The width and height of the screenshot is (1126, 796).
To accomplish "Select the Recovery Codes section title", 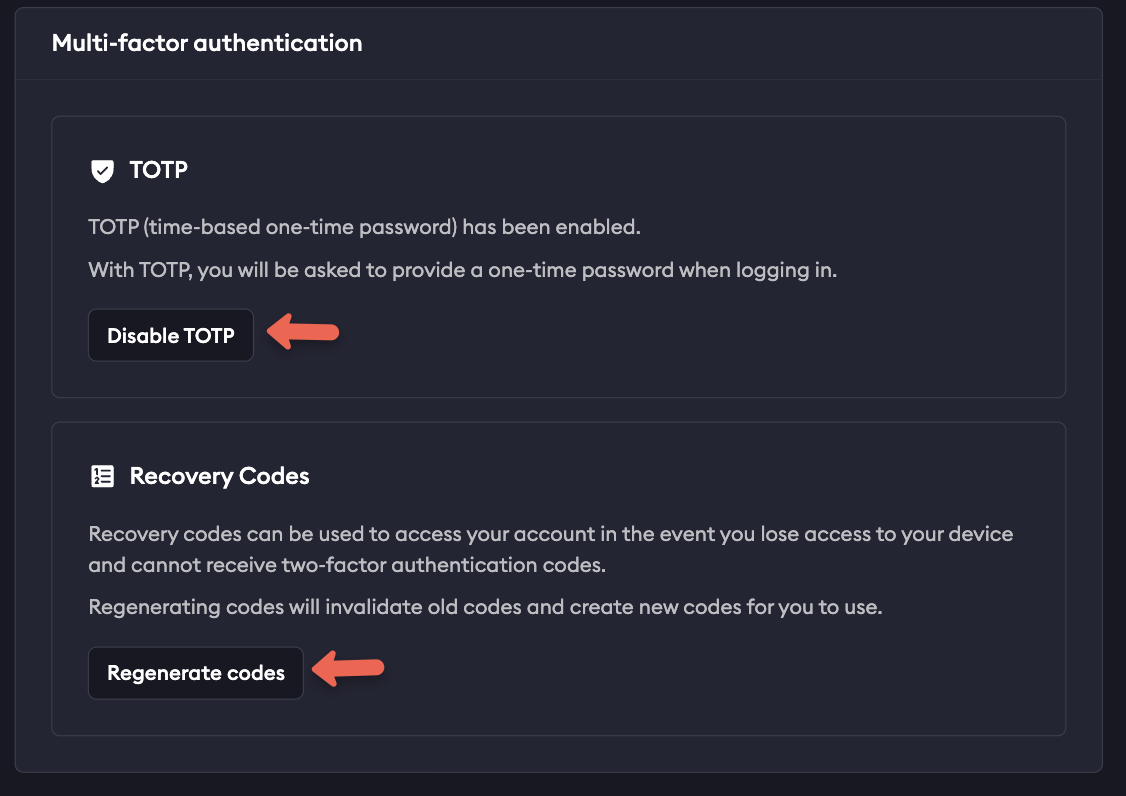I will pos(218,476).
